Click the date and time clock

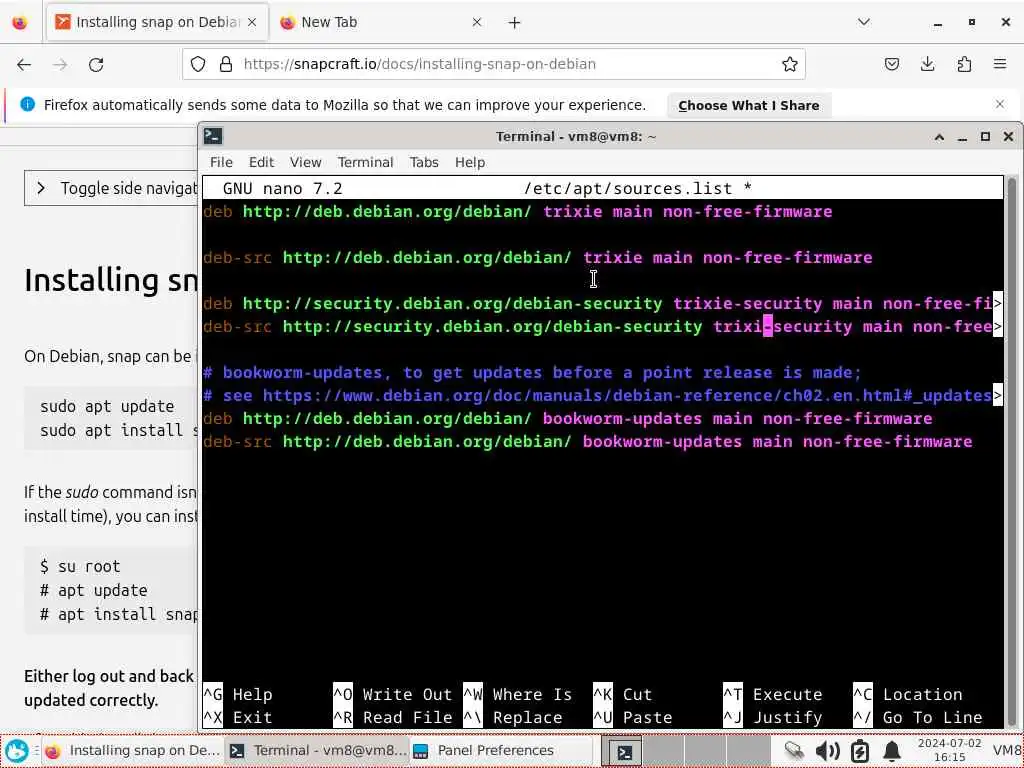tap(949, 750)
